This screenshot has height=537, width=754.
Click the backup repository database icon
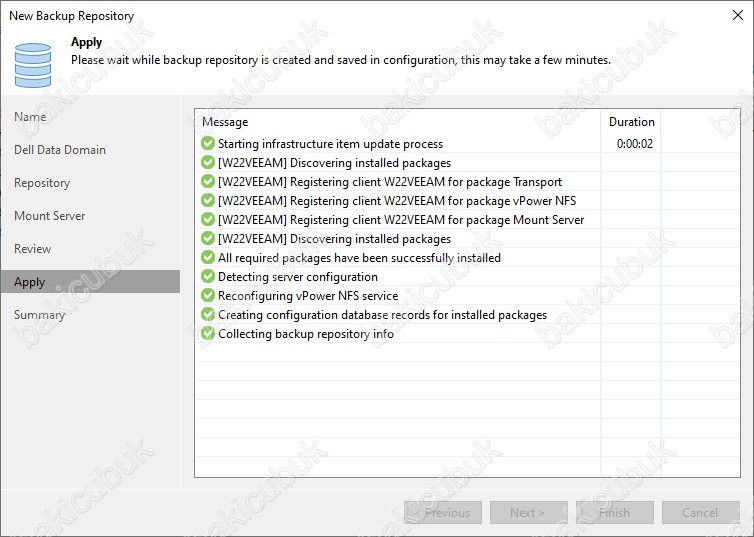tap(33, 65)
